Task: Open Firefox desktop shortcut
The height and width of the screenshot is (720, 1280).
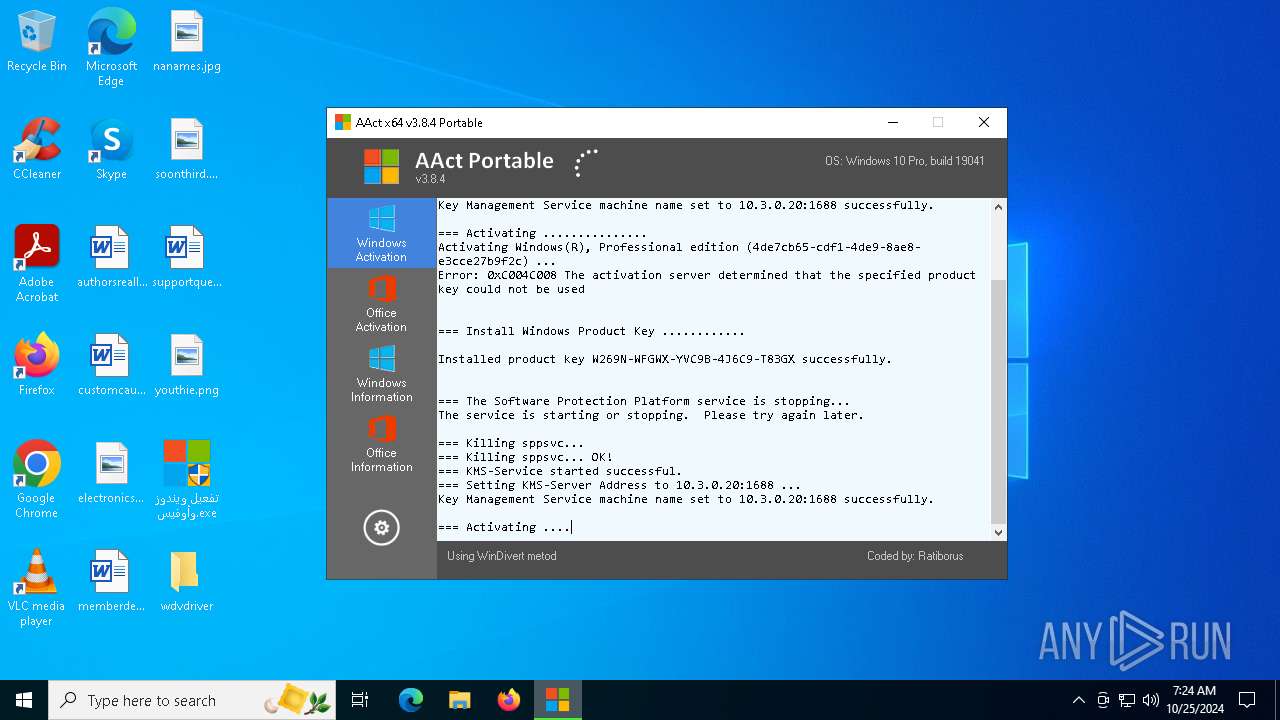Action: point(37,366)
